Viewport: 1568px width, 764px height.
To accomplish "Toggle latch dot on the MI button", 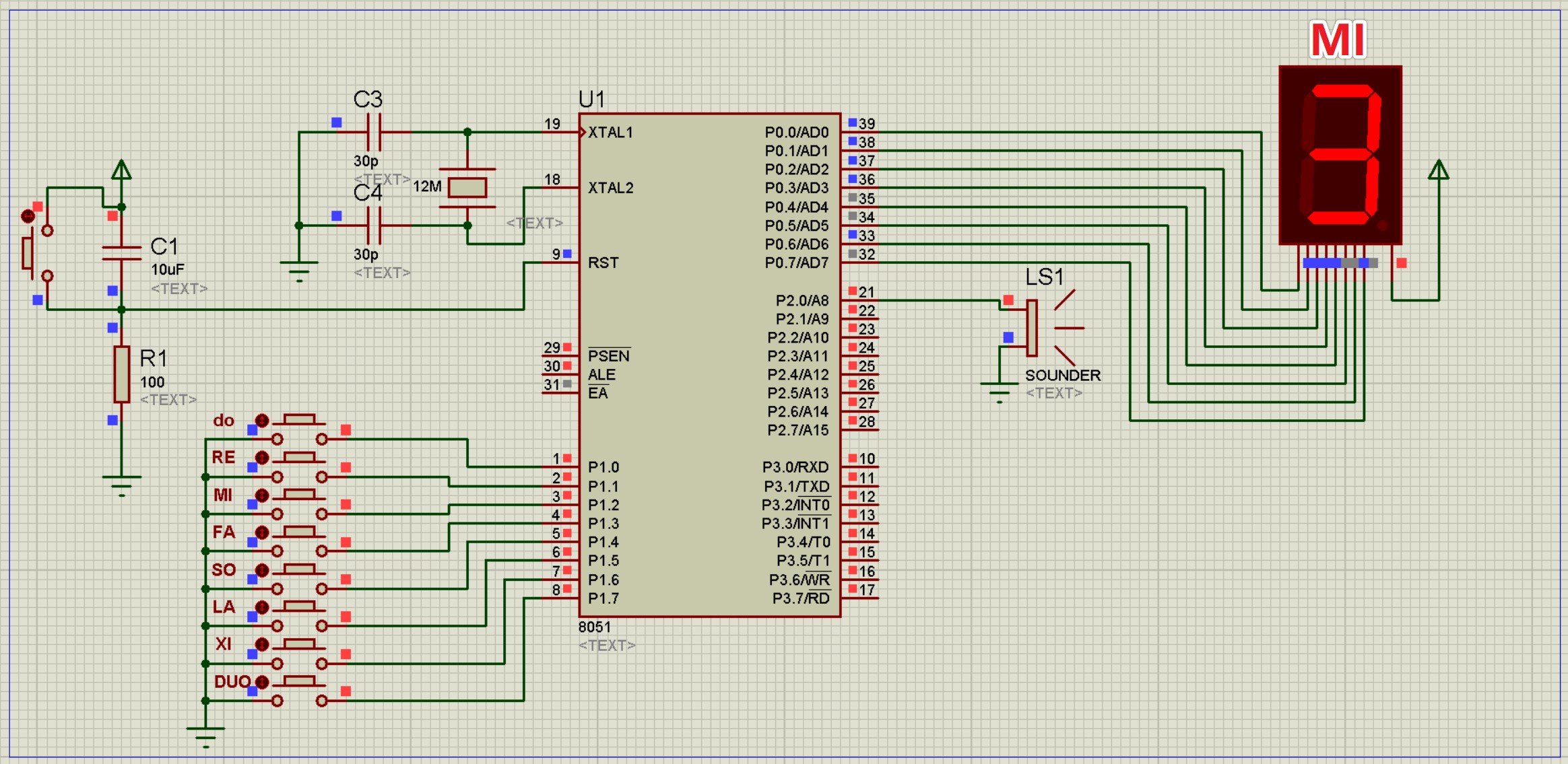I will (262, 495).
